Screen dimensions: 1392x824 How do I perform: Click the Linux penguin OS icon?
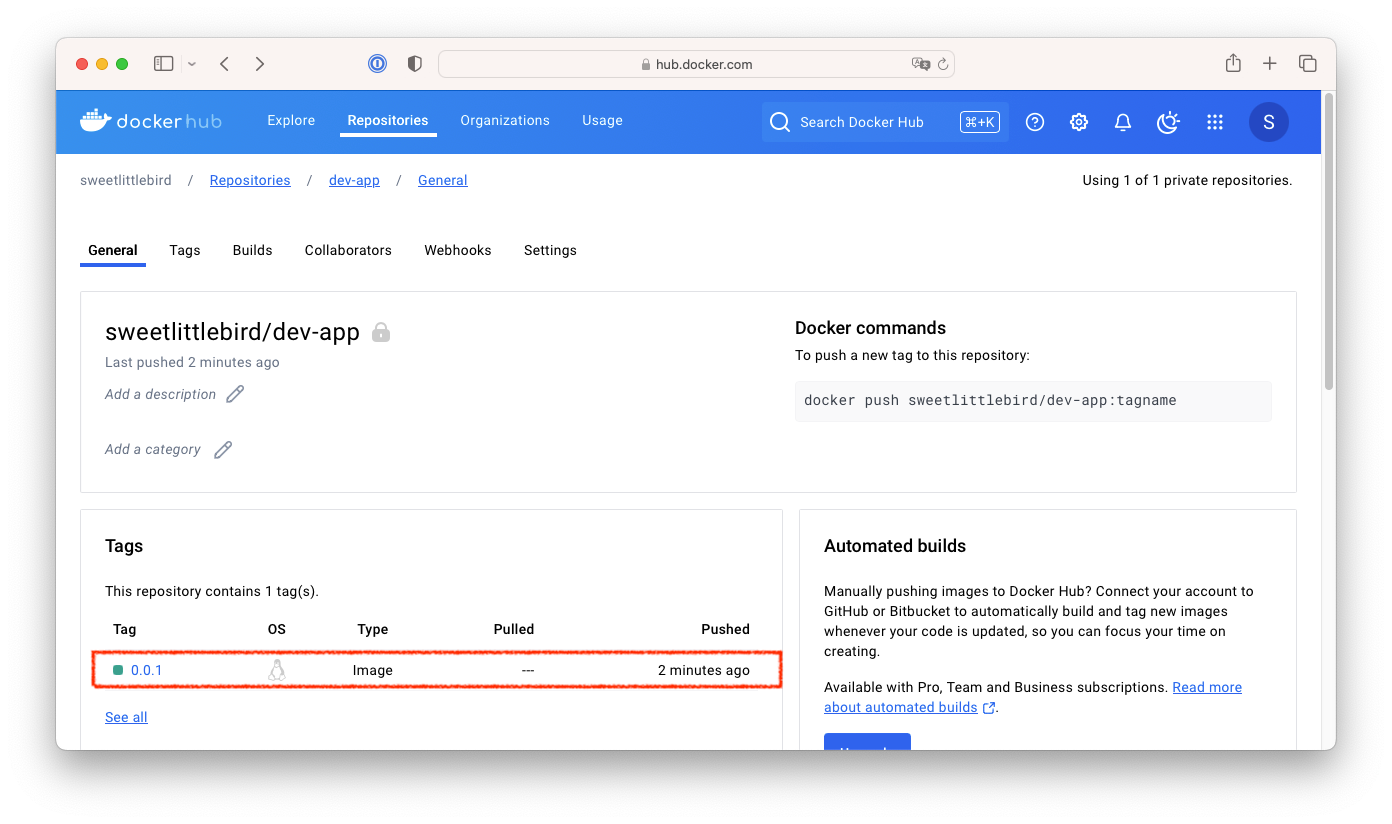[x=277, y=670]
